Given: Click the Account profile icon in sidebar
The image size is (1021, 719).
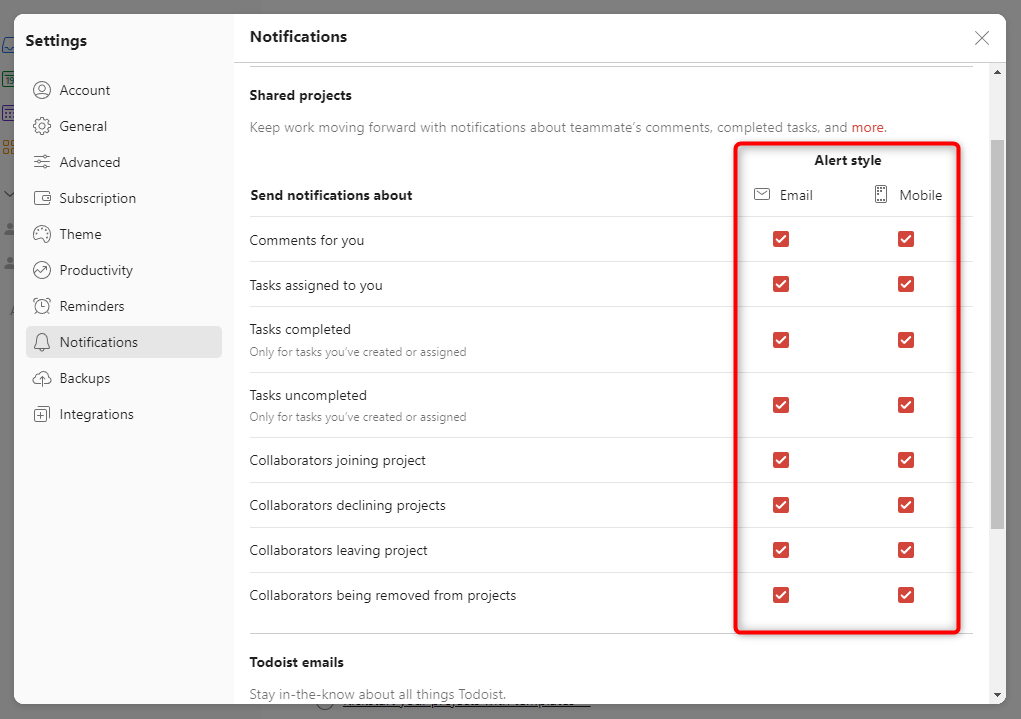Looking at the screenshot, I should [42, 90].
